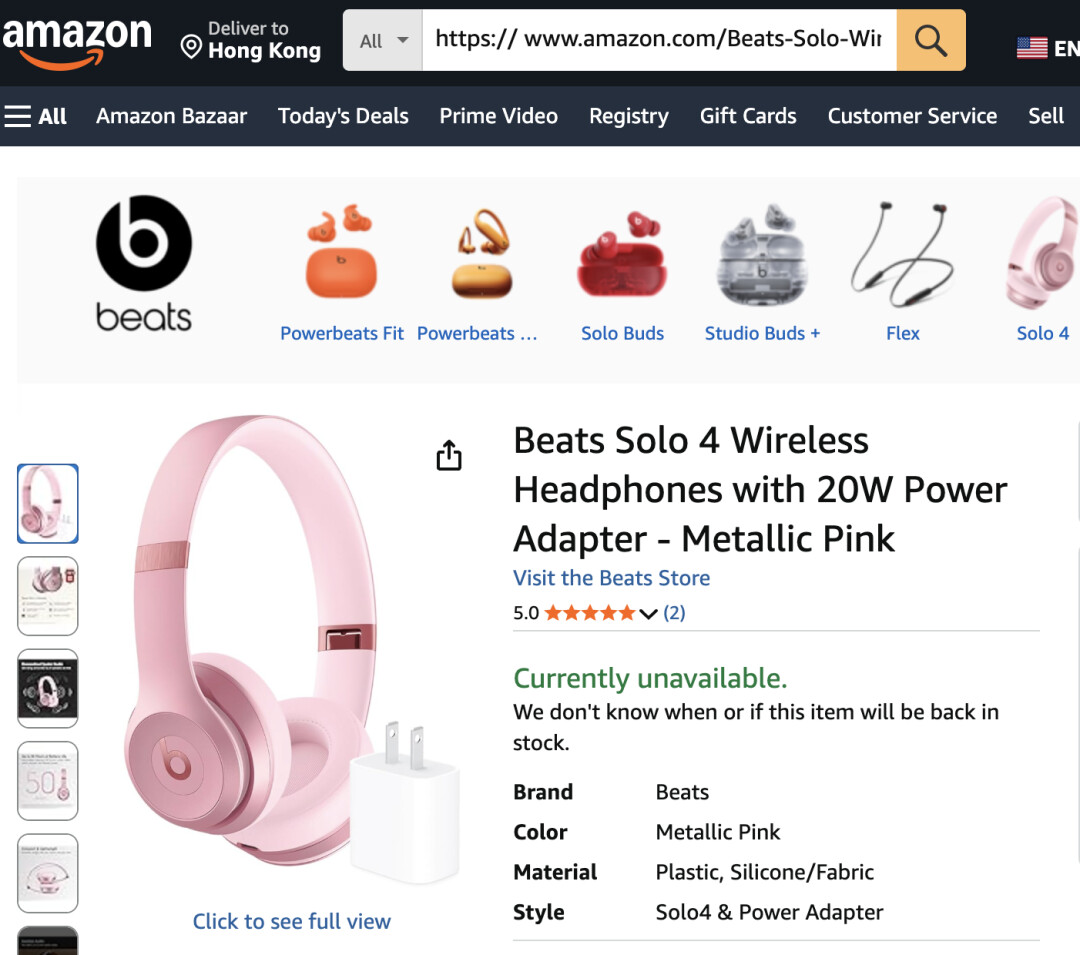Image resolution: width=1080 pixels, height=955 pixels.
Task: Click the Amazon logo
Action: coord(76,40)
